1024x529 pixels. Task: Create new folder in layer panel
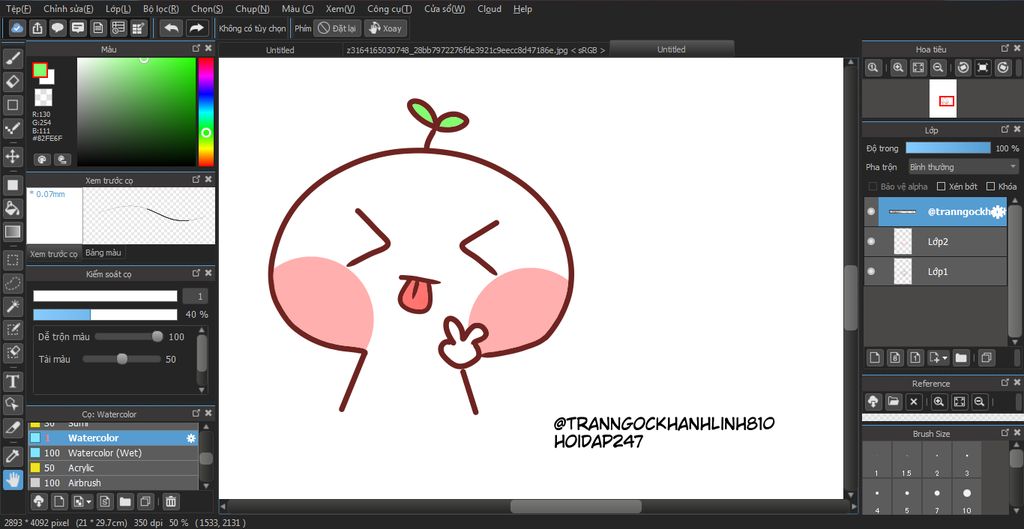pyautogui.click(x=961, y=357)
